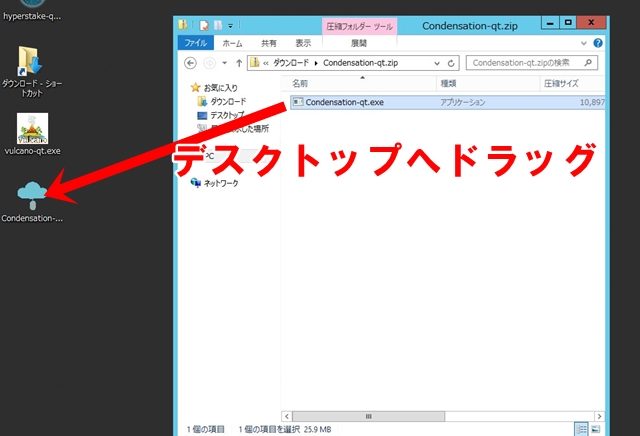The image size is (640, 436).
Task: Click the quick access properties icon
Action: click(x=204, y=26)
